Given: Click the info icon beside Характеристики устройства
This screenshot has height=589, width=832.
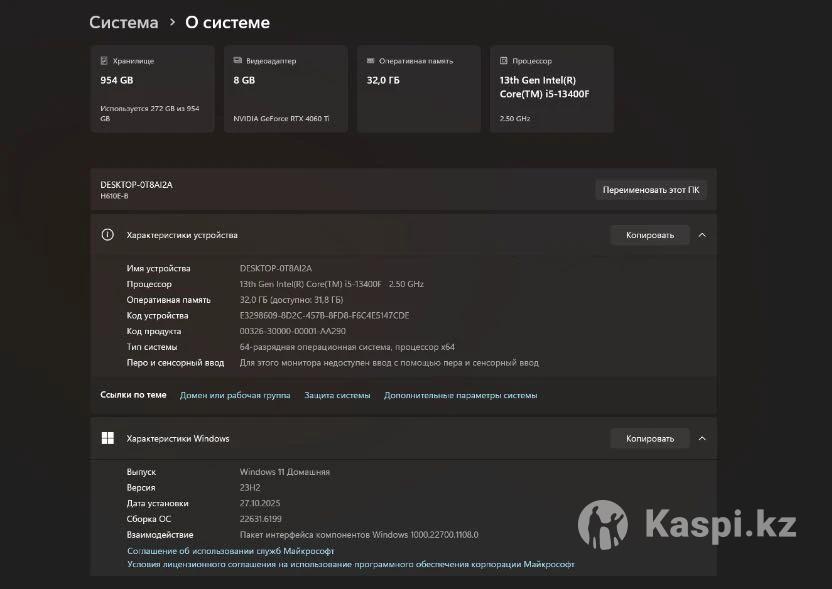Looking at the screenshot, I should click(x=107, y=235).
